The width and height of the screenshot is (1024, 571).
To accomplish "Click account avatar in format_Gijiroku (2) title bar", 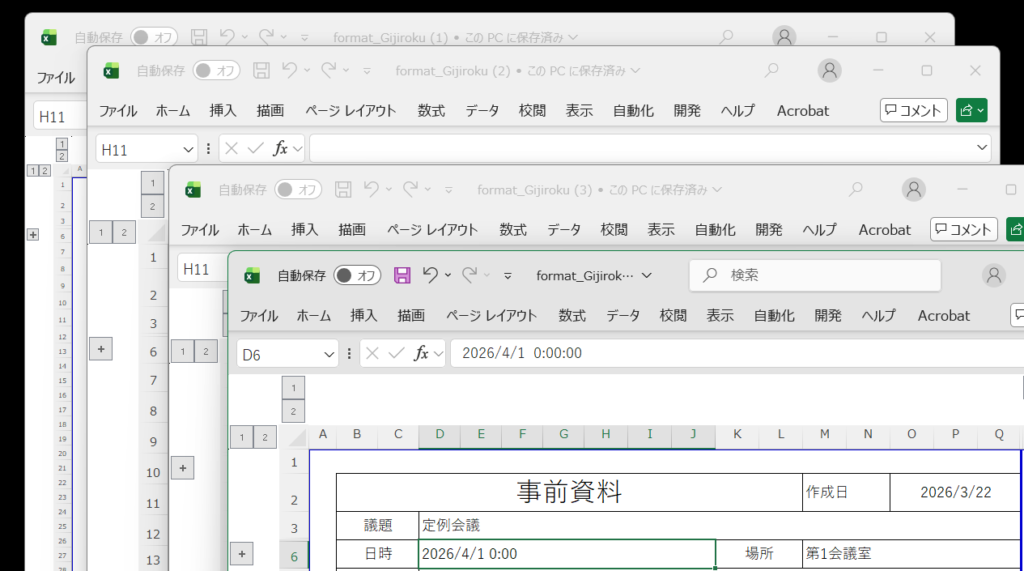I will tap(829, 71).
